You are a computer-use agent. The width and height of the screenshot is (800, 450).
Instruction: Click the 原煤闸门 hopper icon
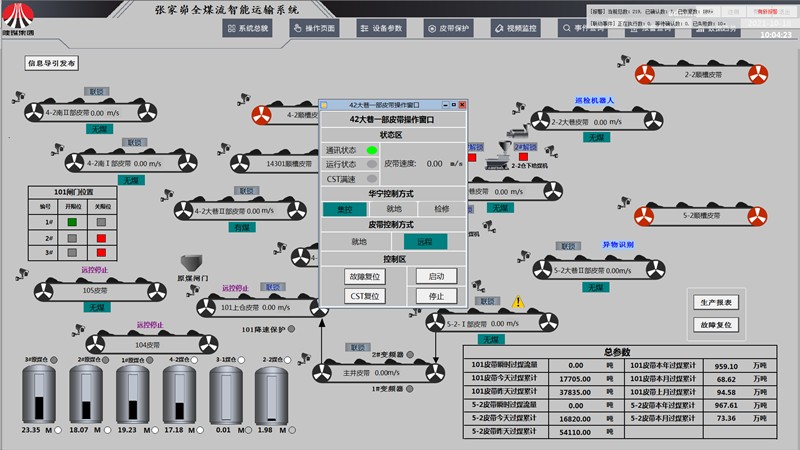point(191,263)
